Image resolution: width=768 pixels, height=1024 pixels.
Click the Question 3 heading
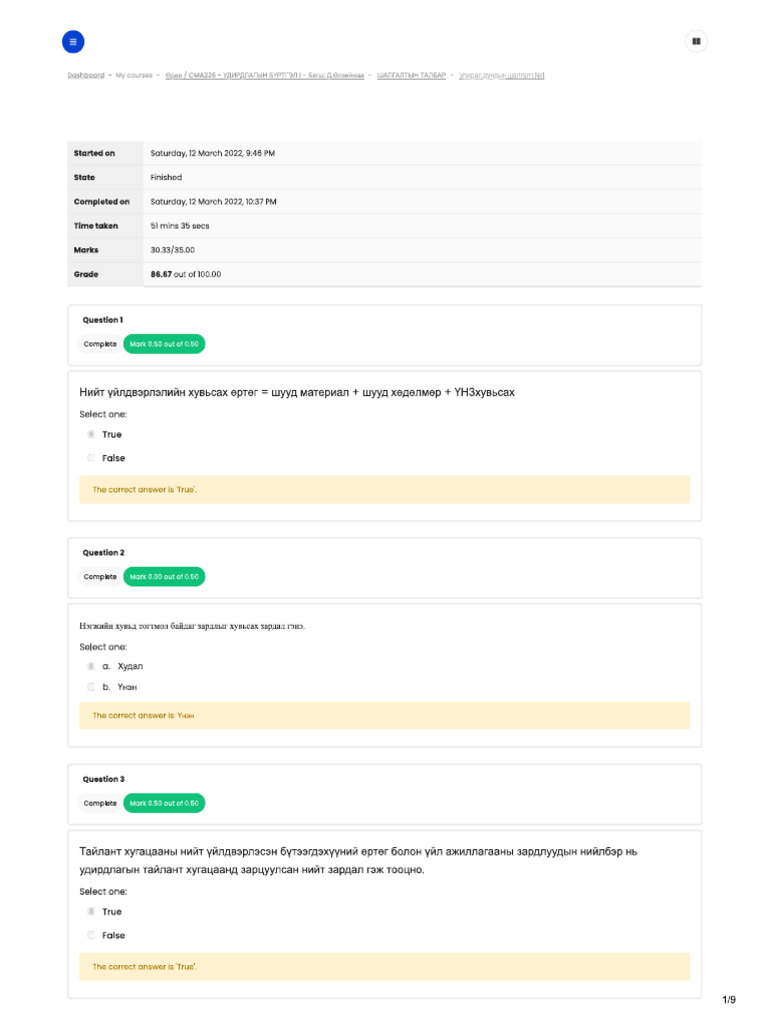(103, 779)
